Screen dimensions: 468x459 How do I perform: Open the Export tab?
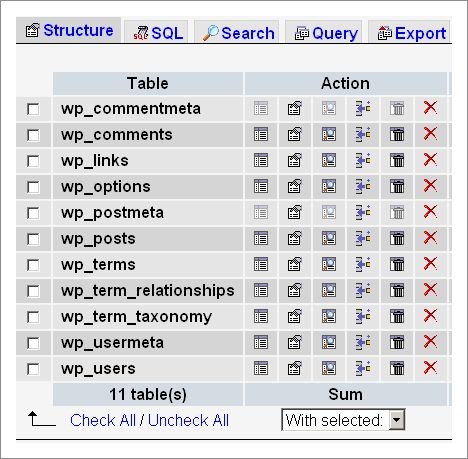[410, 33]
